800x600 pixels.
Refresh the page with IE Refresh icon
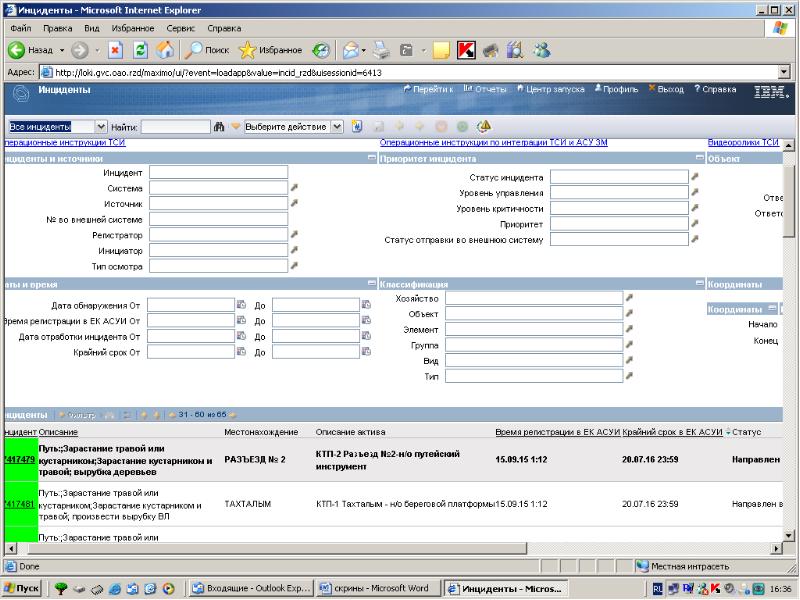click(140, 50)
